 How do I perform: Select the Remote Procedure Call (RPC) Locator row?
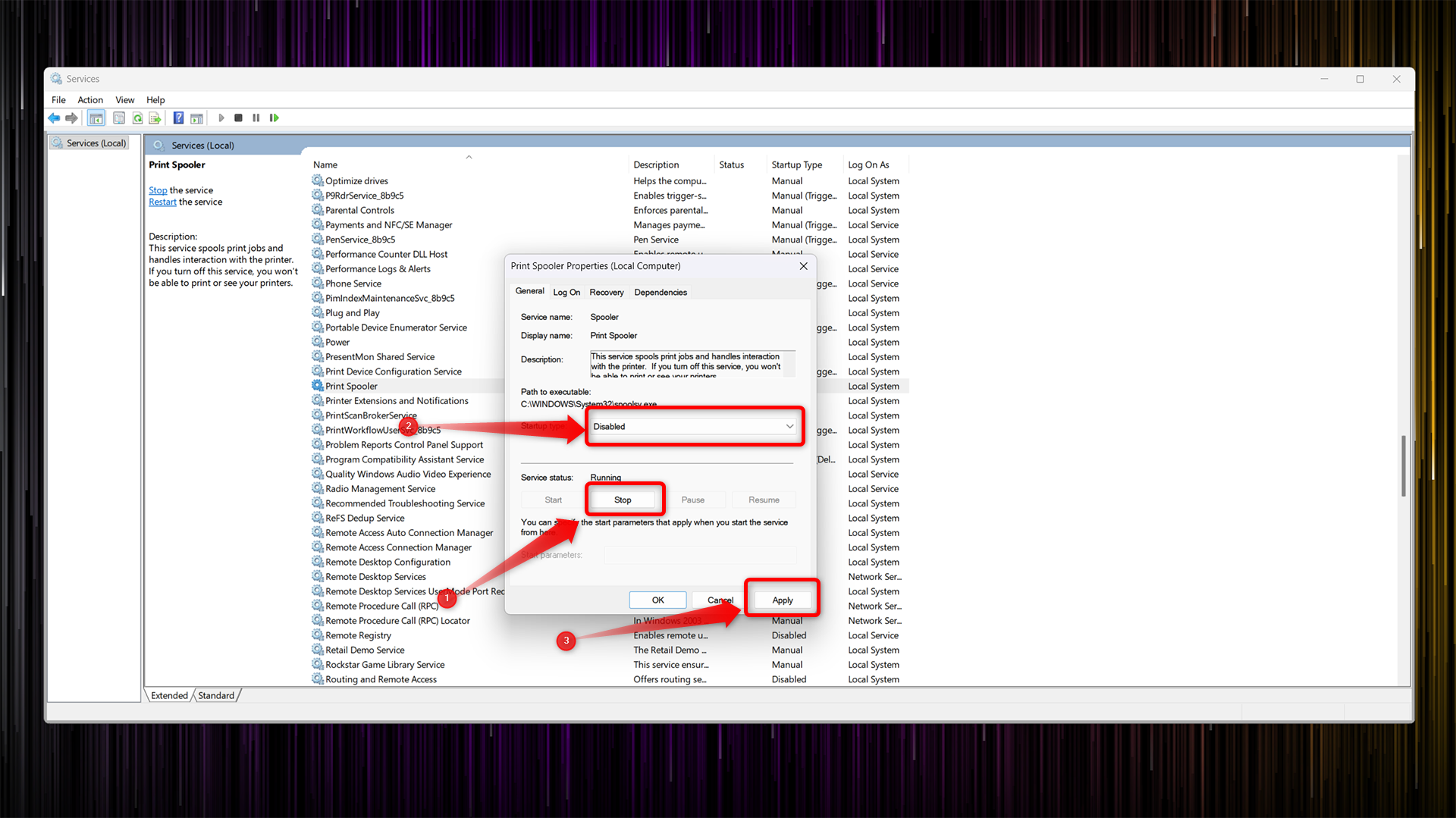point(397,621)
